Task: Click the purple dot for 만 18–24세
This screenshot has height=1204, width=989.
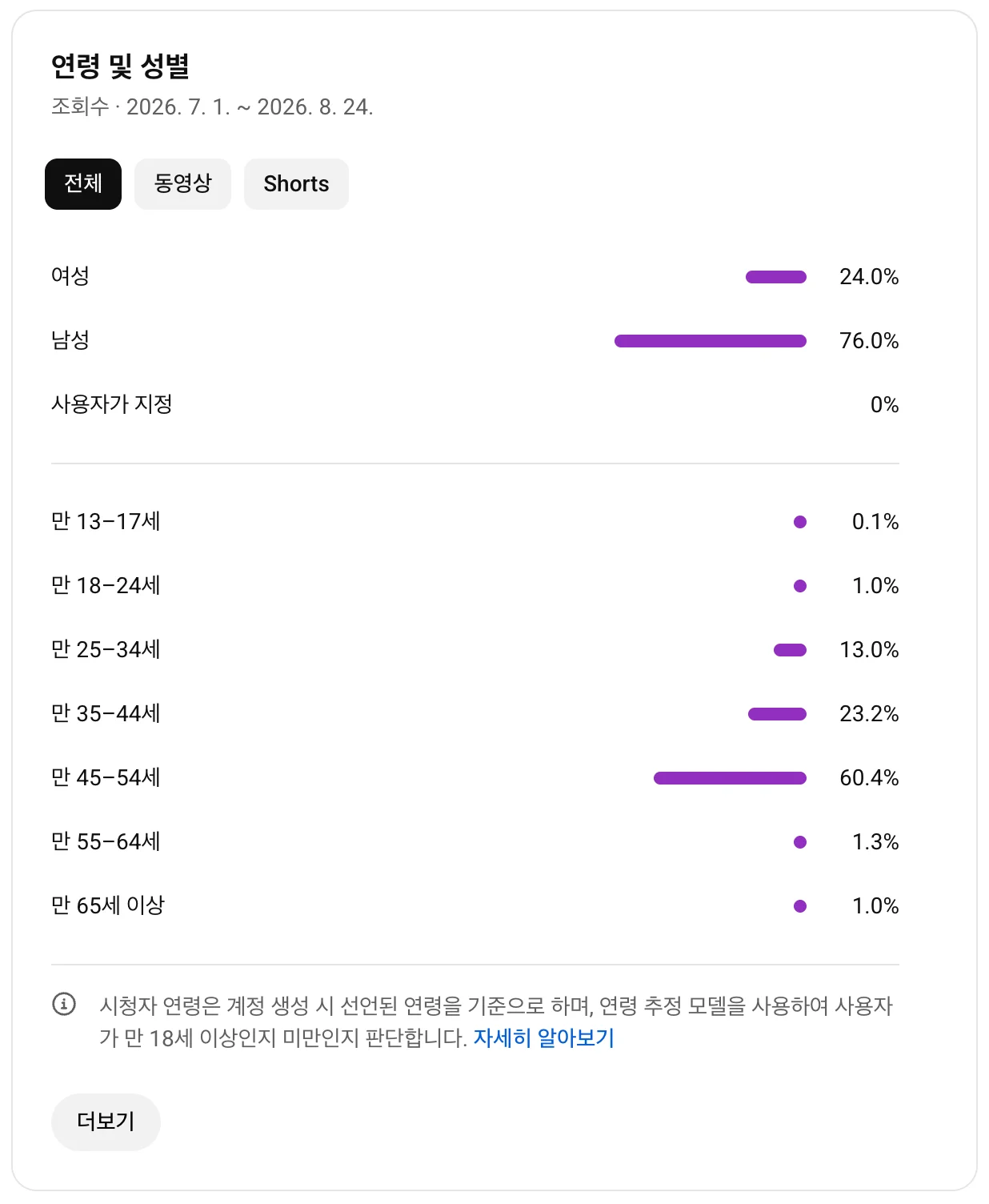Action: click(x=800, y=586)
